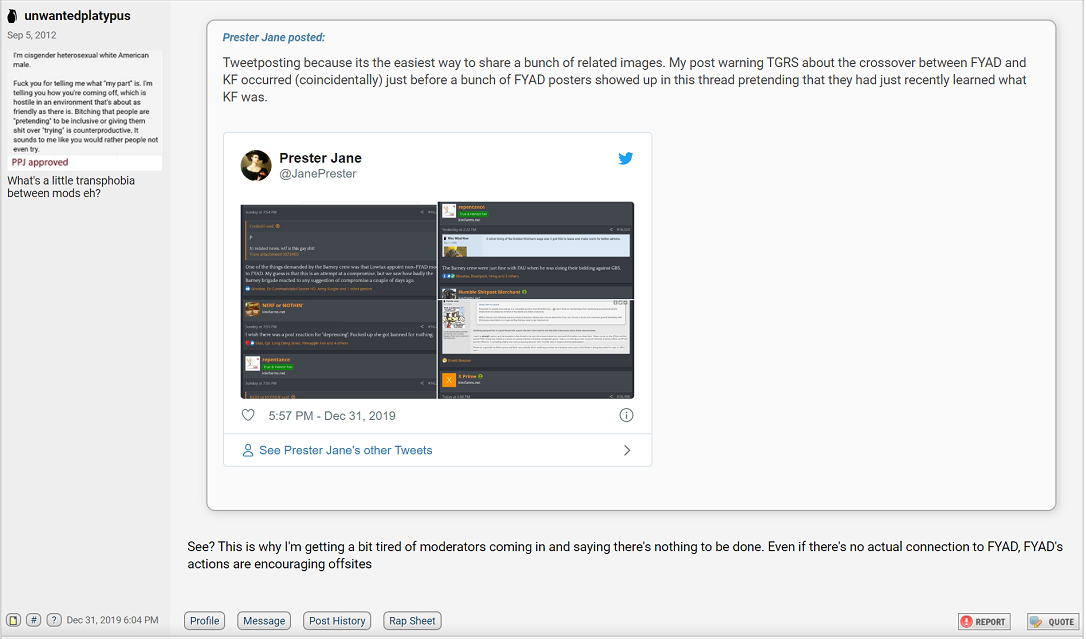Image resolution: width=1086 pixels, height=639 pixels.
Task: Click the page icon beside the # link
Action: 13,620
